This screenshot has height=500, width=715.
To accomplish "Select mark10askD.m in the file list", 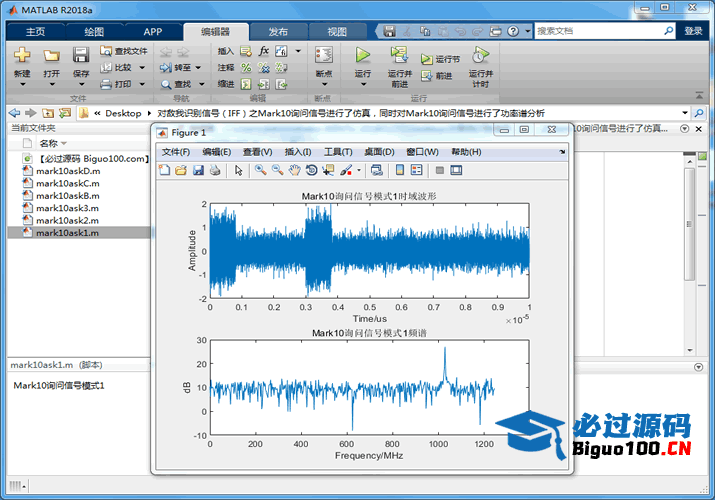I will click(x=68, y=171).
